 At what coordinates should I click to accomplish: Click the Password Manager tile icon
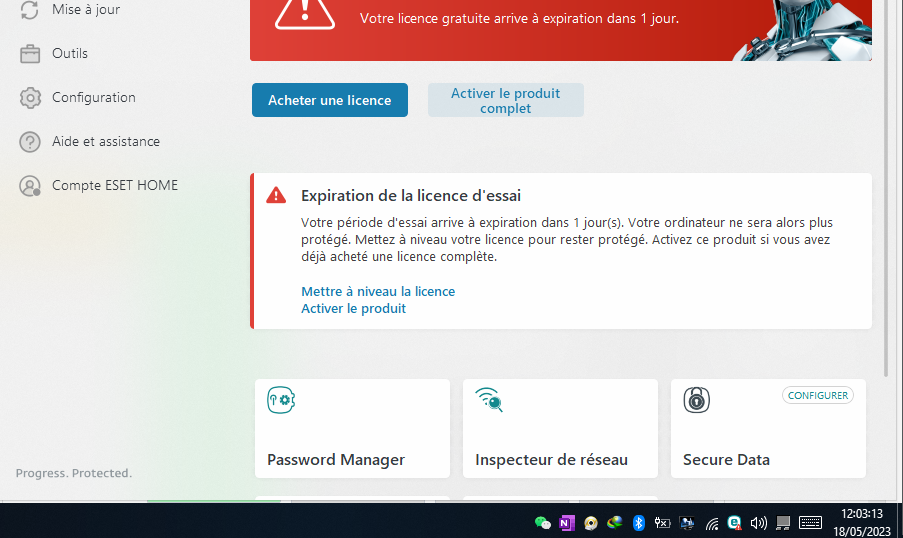tap(281, 400)
